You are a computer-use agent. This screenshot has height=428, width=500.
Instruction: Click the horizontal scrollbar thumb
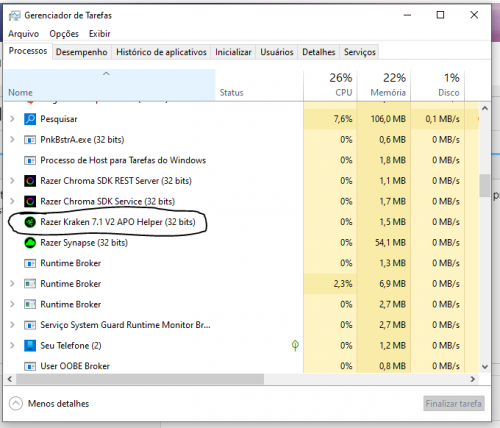140,379
